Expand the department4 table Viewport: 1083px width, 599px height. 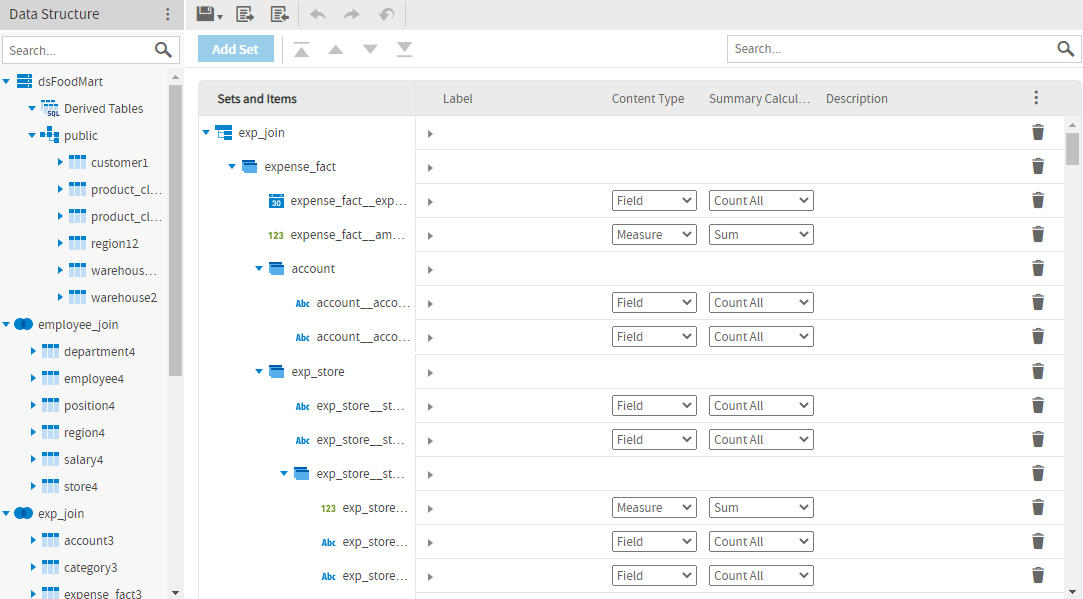[x=33, y=351]
